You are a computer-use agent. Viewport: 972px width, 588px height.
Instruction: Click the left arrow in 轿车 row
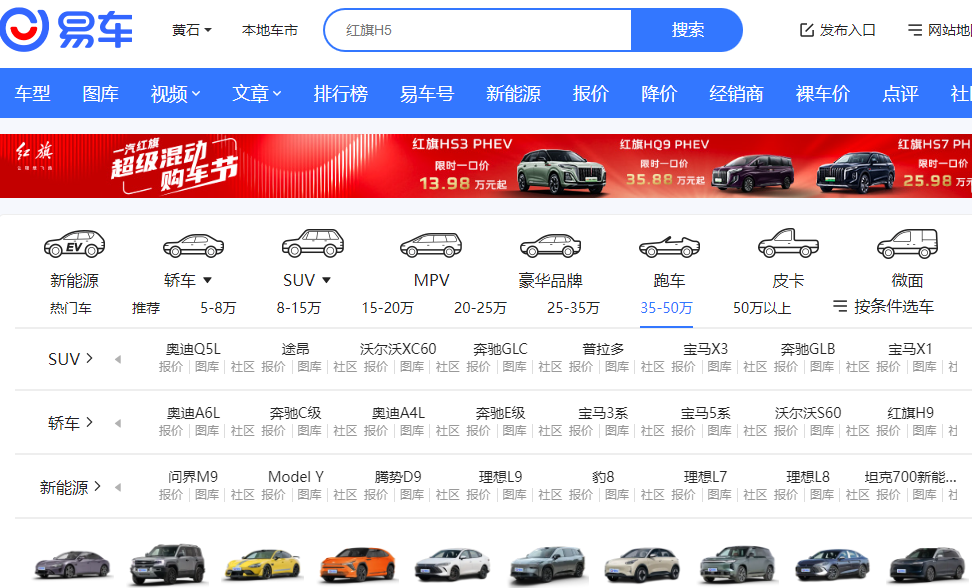tap(118, 424)
